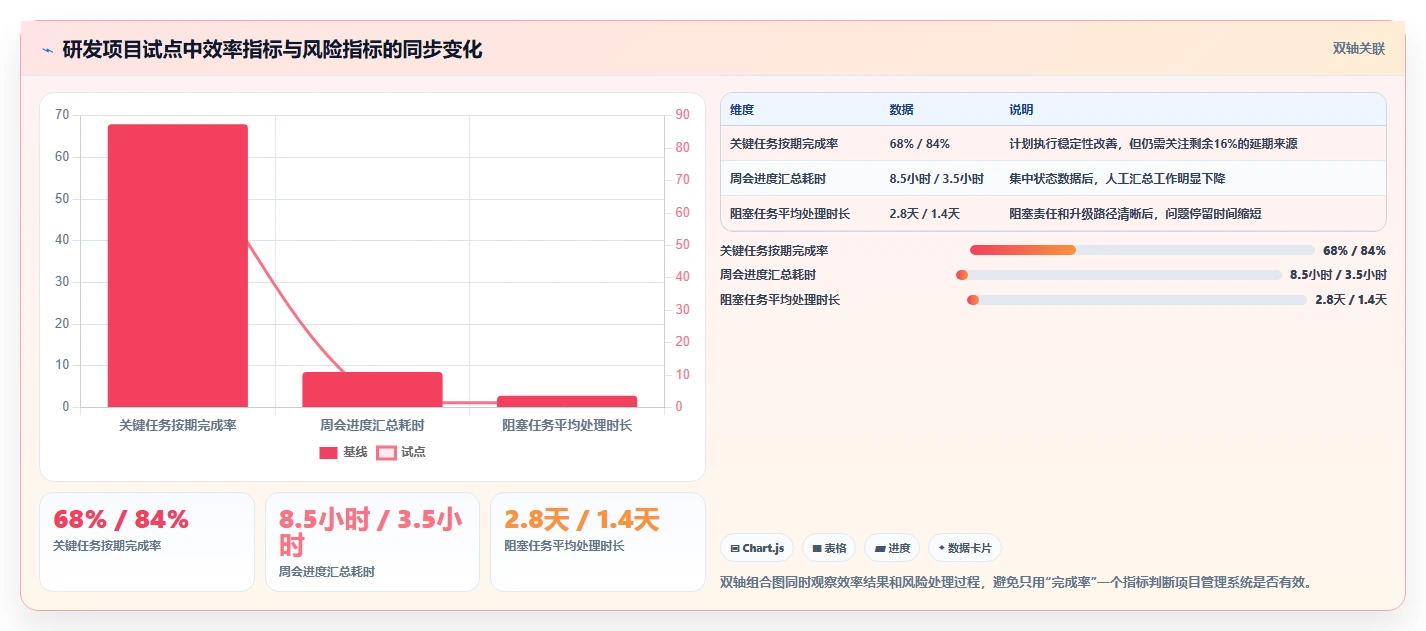Click the 阻塞任务平均处理时长 caption in stat card
The image size is (1426, 631).
(x=564, y=546)
